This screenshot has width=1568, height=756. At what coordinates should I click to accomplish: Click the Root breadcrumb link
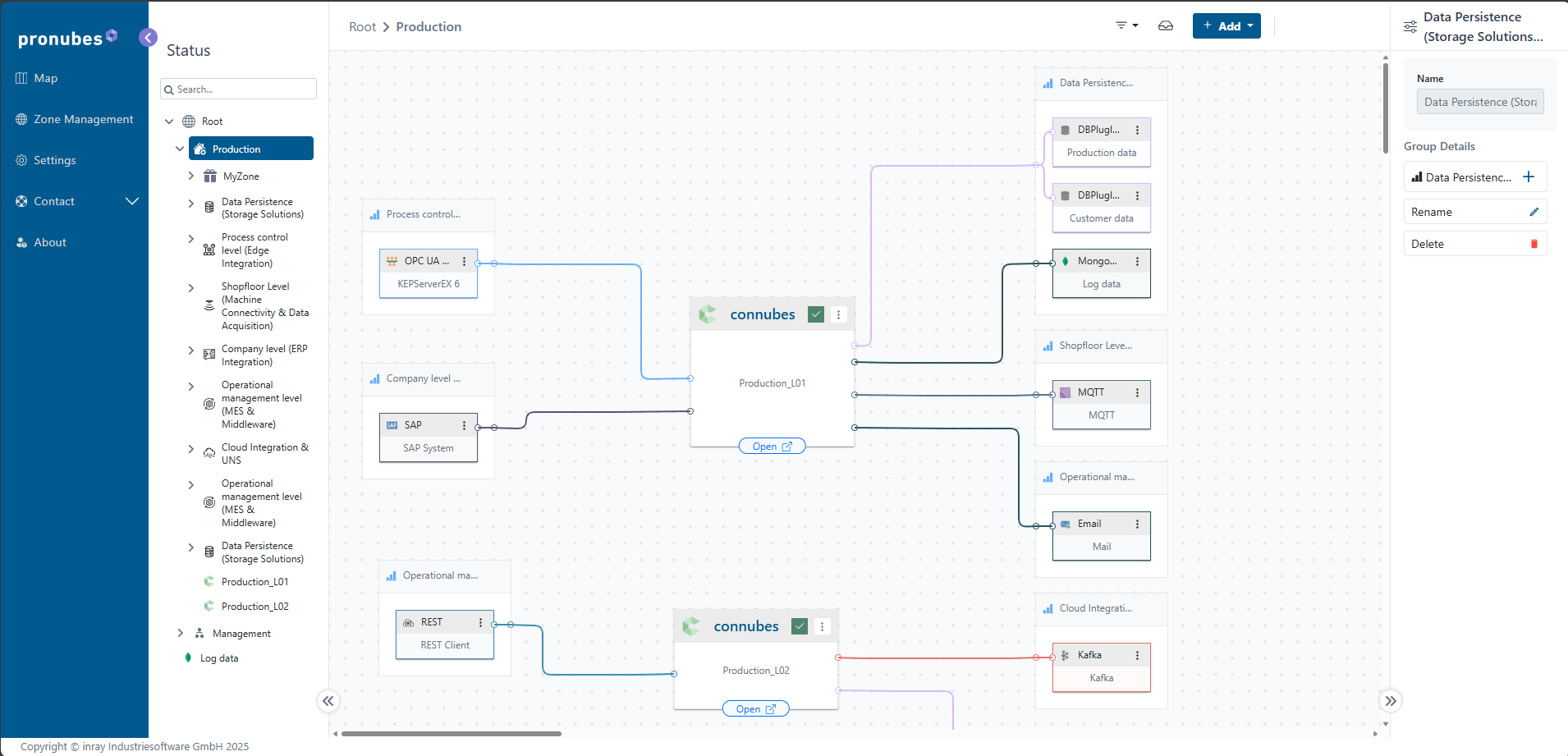tap(362, 26)
